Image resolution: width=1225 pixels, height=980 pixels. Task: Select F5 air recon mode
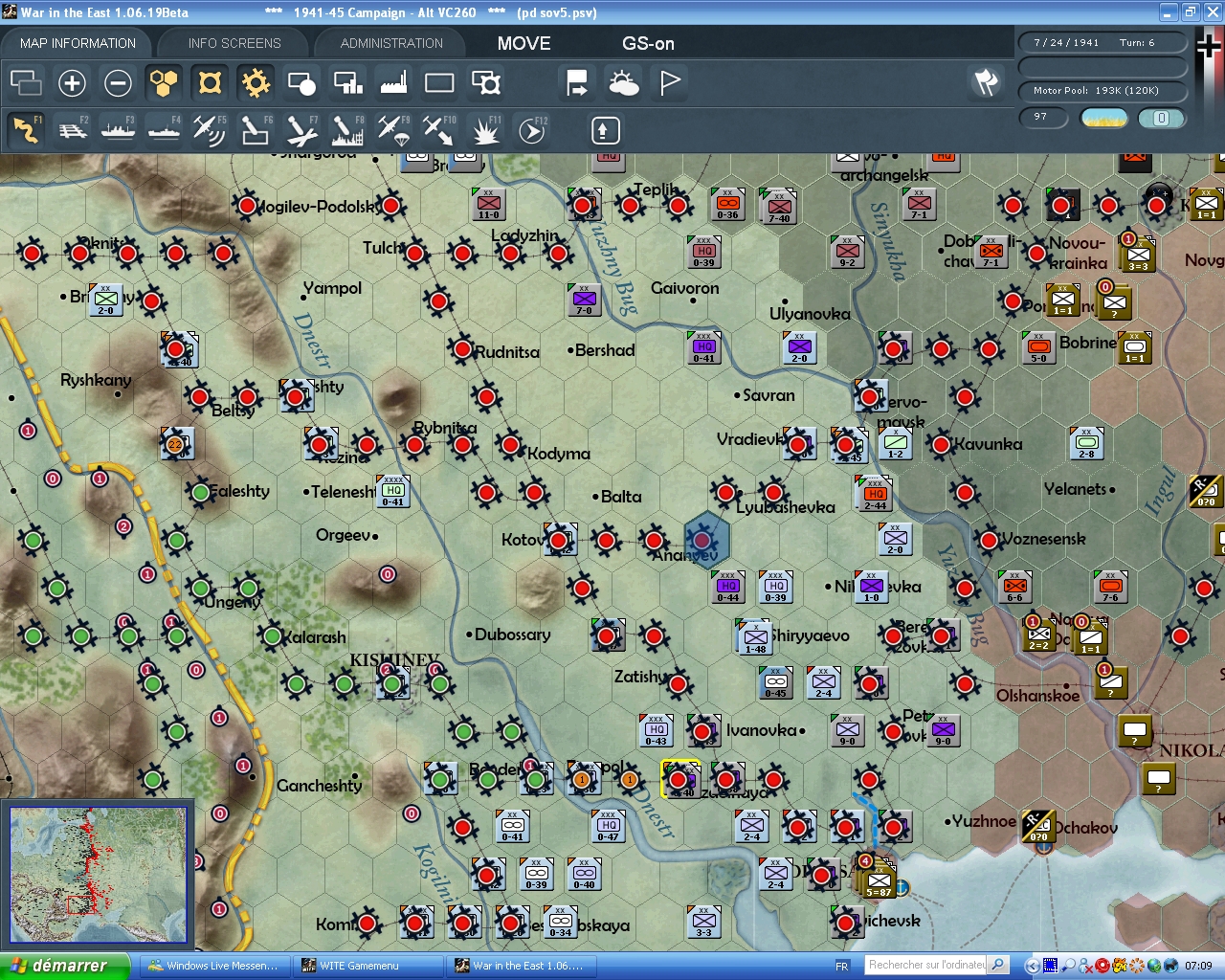pos(209,130)
